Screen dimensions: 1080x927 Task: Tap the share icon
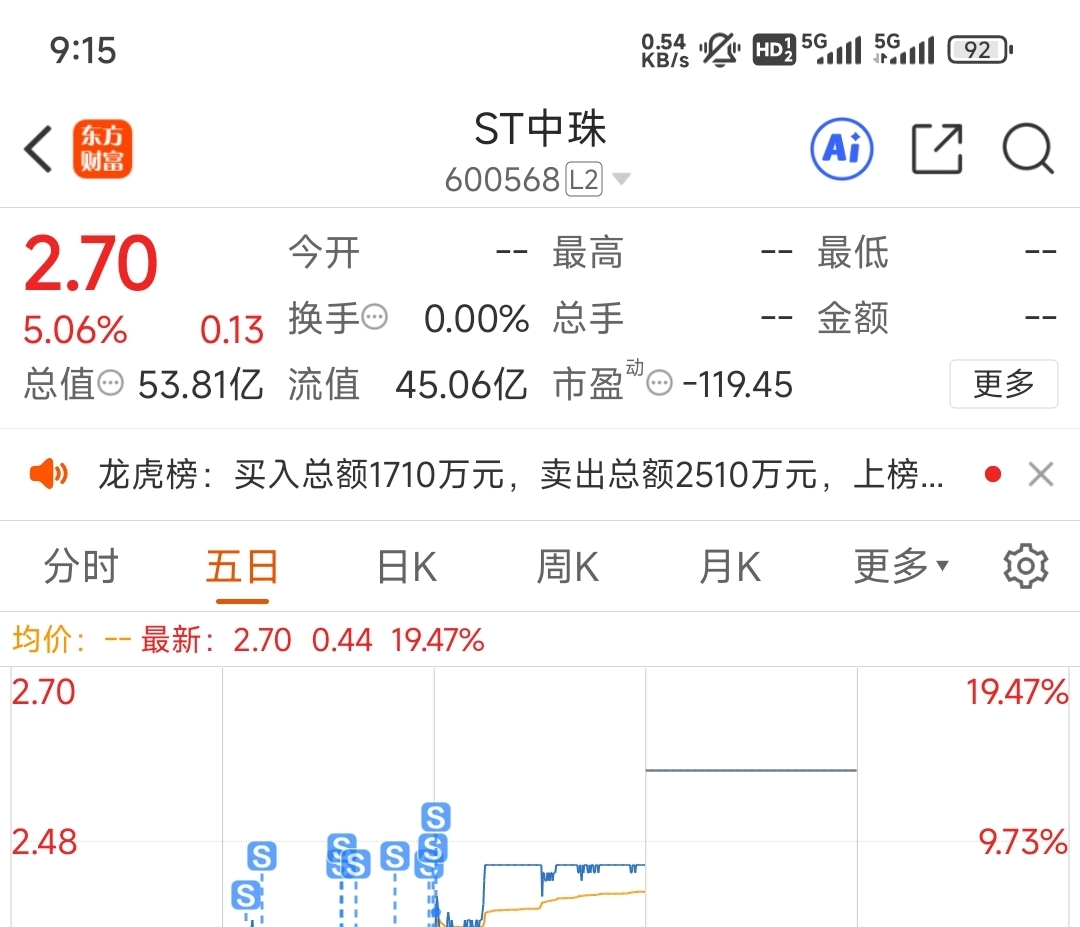937,149
